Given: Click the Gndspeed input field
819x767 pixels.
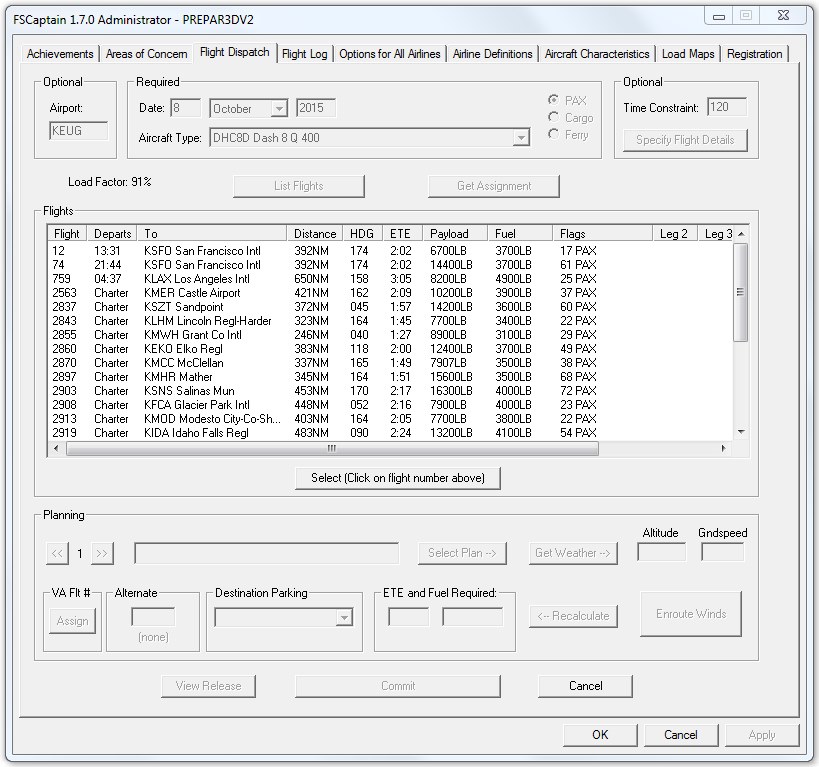Looking at the screenshot, I should [722, 552].
